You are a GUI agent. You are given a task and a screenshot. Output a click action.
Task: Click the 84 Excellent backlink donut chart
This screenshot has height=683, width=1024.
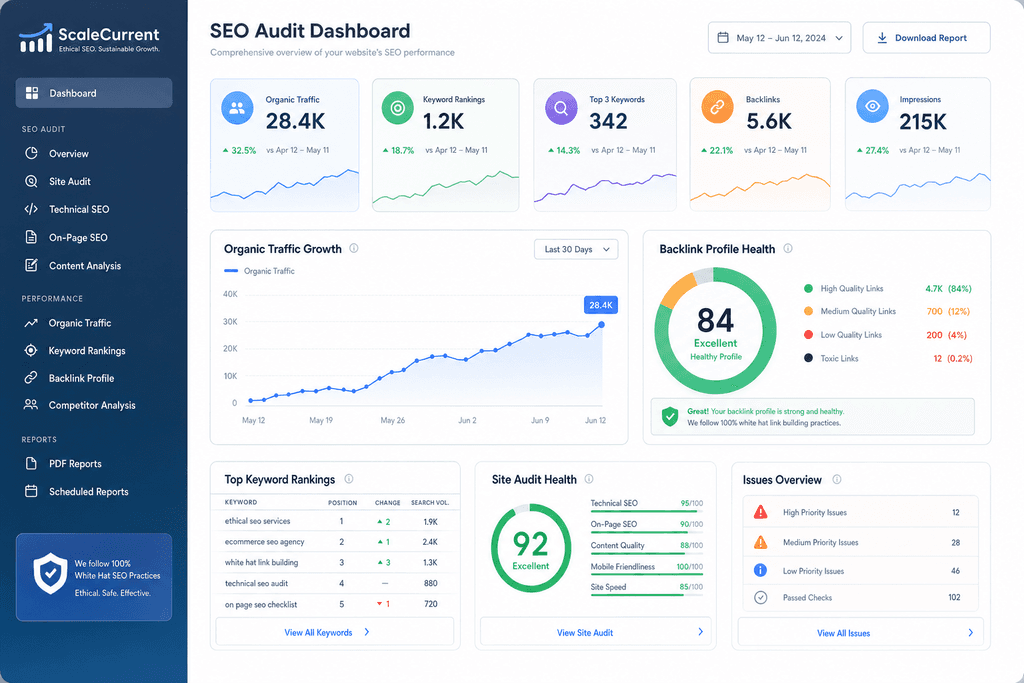click(x=715, y=330)
